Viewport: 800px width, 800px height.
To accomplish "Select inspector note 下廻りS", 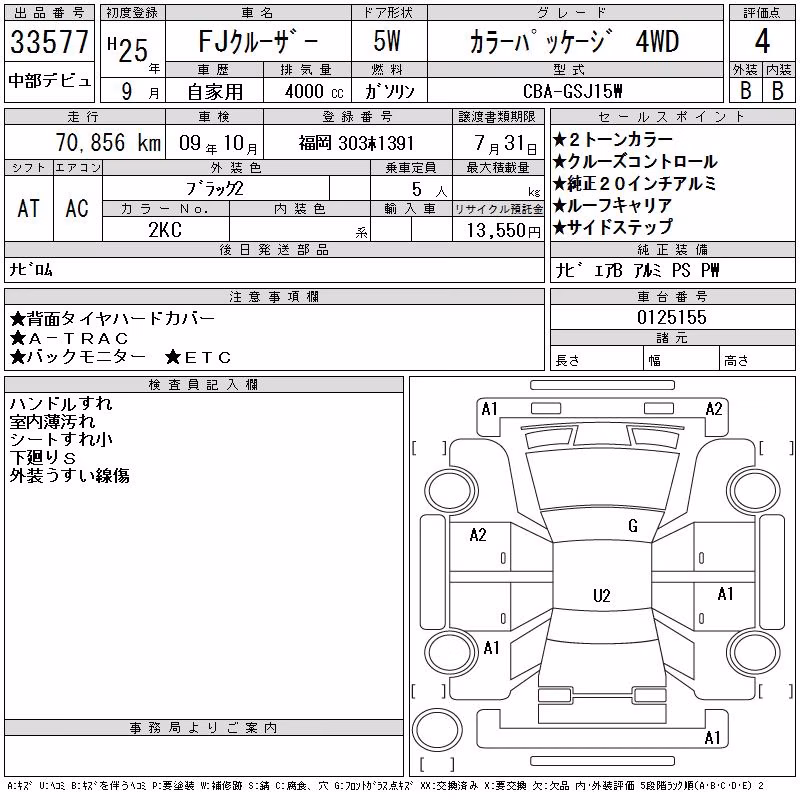I will [x=43, y=457].
